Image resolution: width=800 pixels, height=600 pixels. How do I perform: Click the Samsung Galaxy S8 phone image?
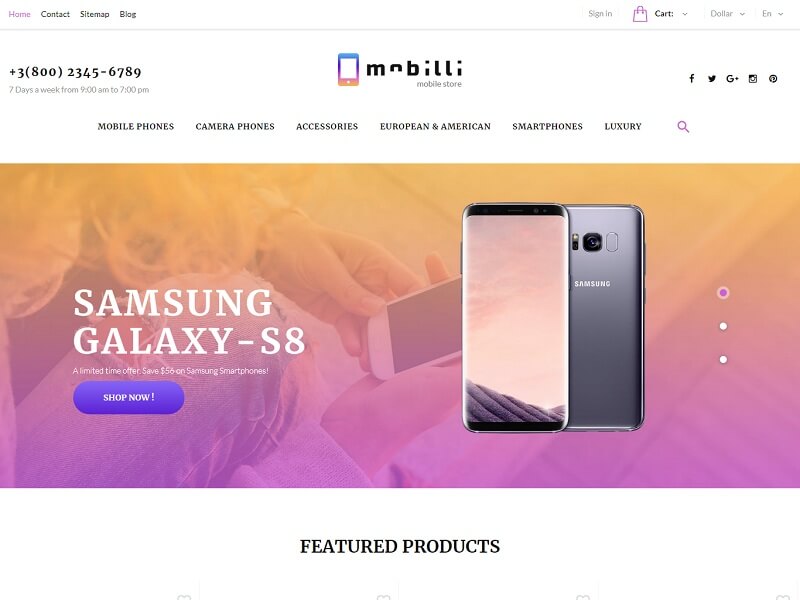tap(553, 317)
